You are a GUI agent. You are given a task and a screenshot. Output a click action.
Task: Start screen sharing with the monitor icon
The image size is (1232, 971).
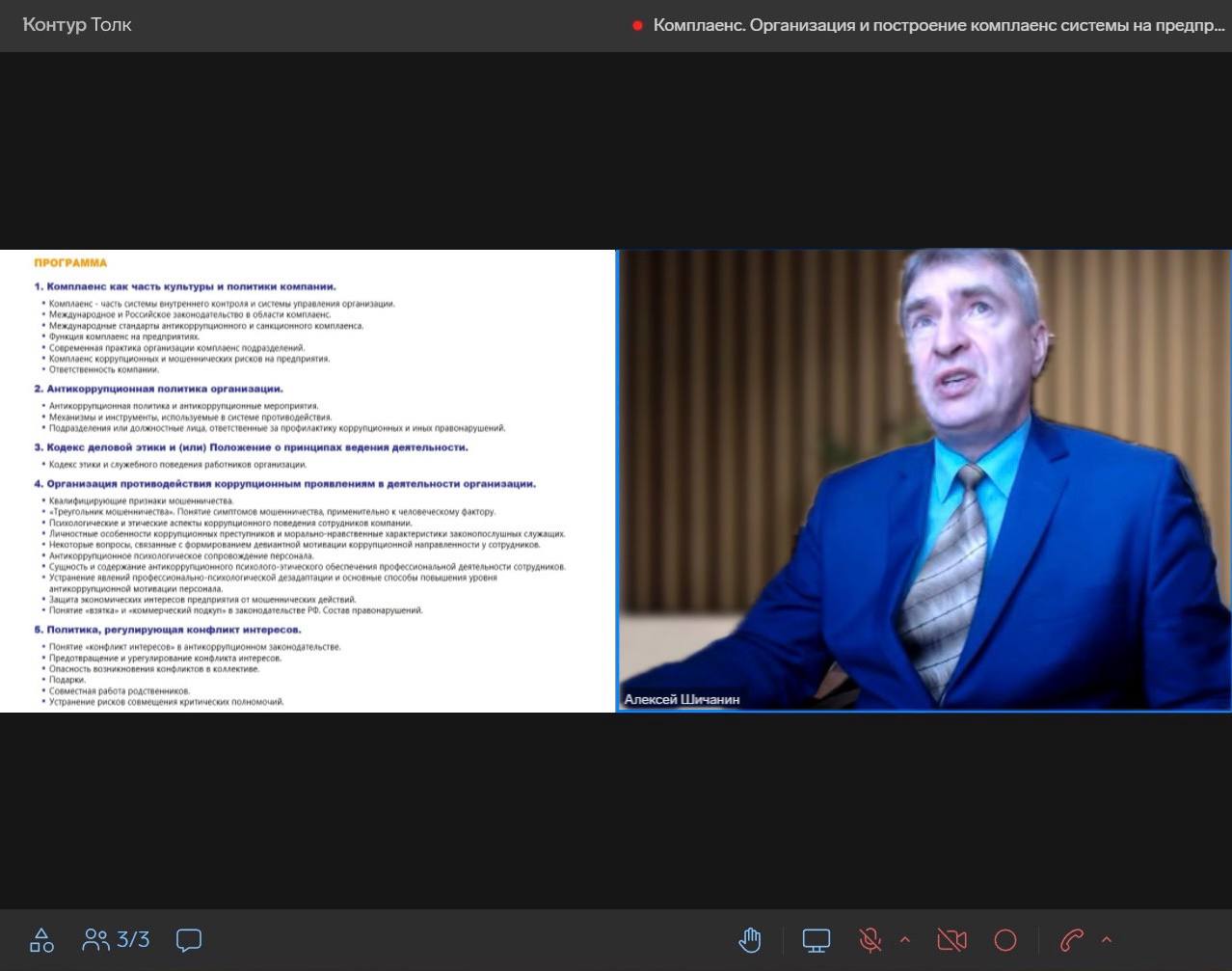pos(817,940)
